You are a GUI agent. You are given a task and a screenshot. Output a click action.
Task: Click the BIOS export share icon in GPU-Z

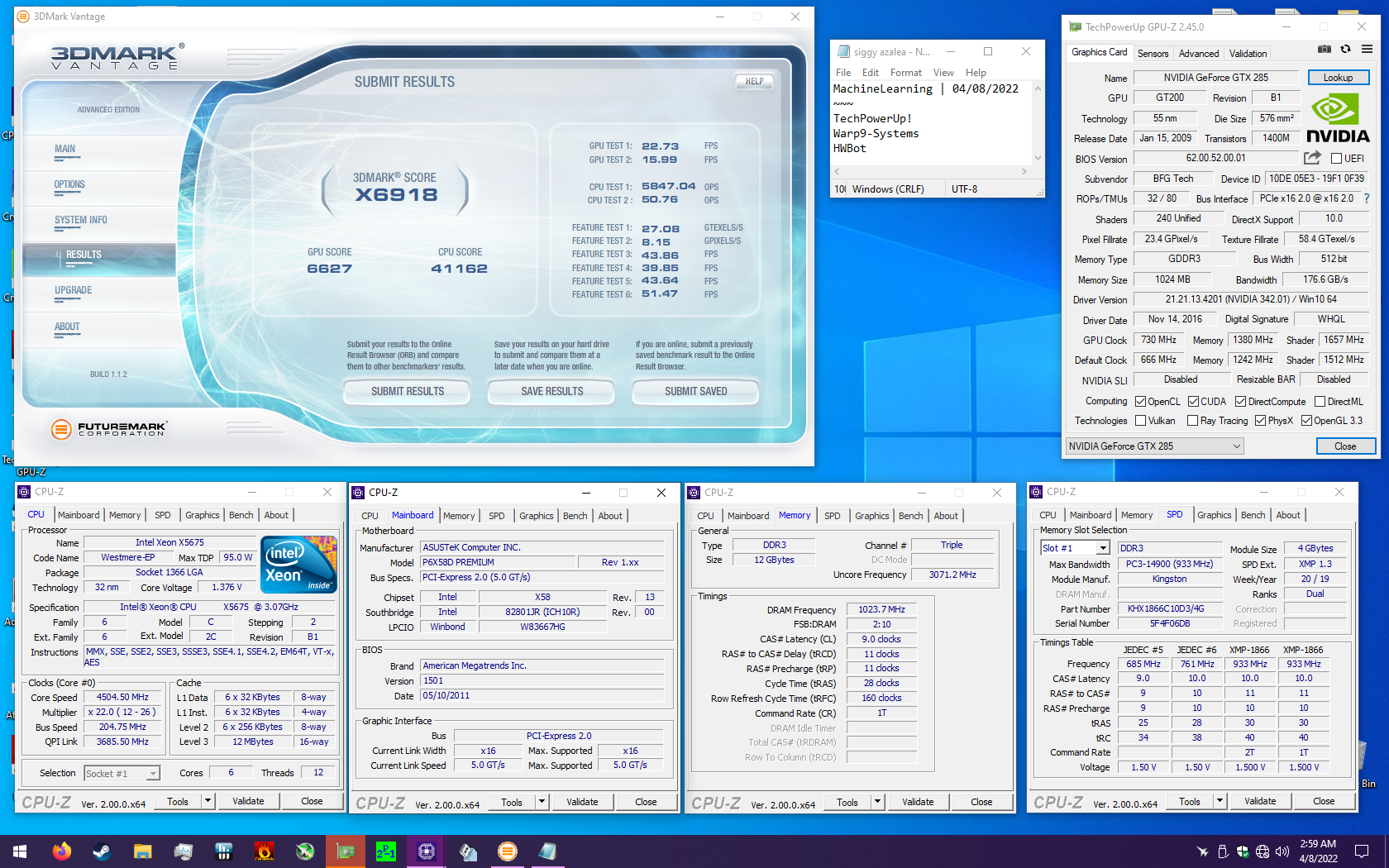[1312, 158]
